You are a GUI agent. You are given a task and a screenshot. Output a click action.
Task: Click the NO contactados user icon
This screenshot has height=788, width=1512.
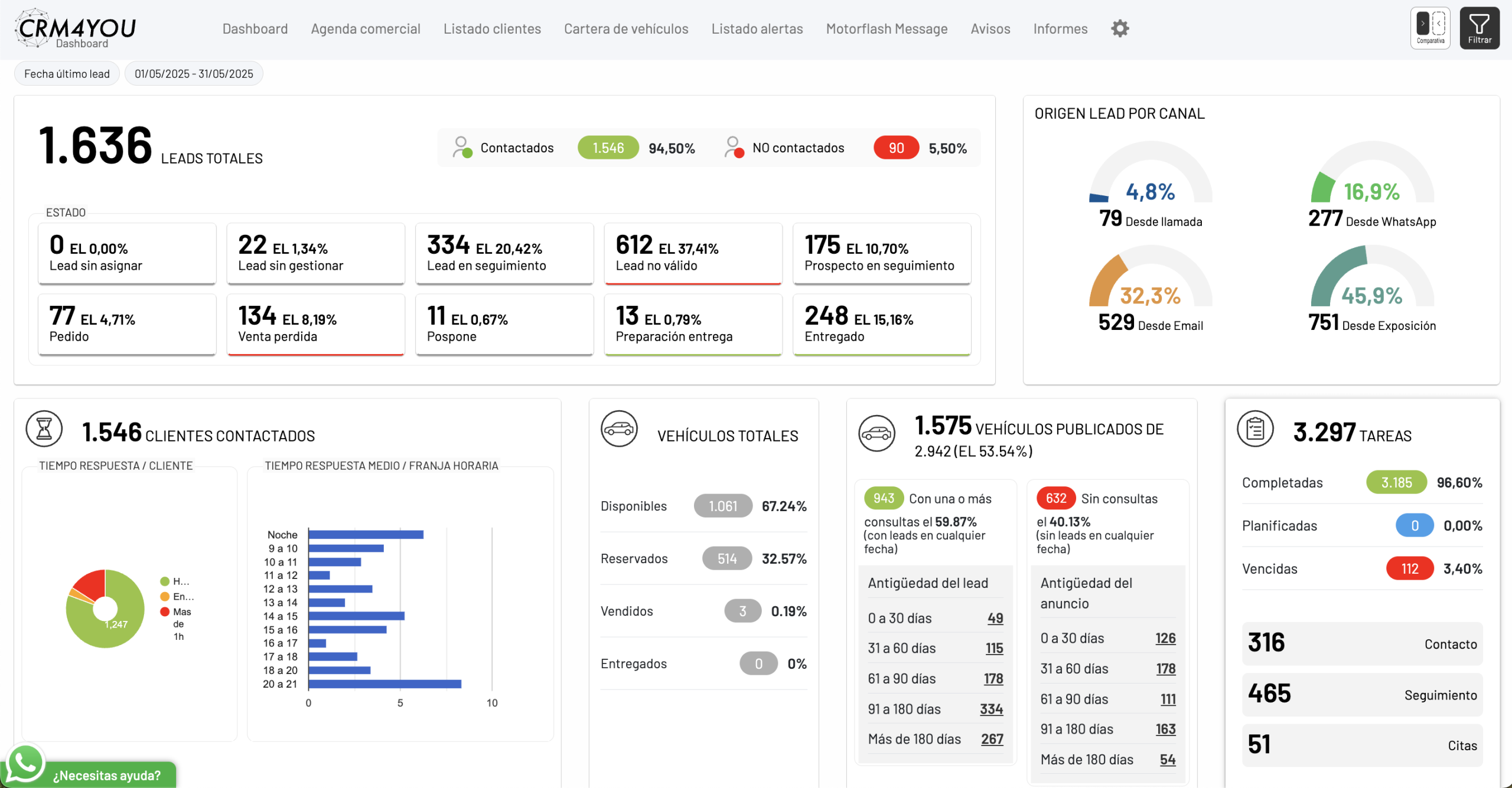point(734,147)
